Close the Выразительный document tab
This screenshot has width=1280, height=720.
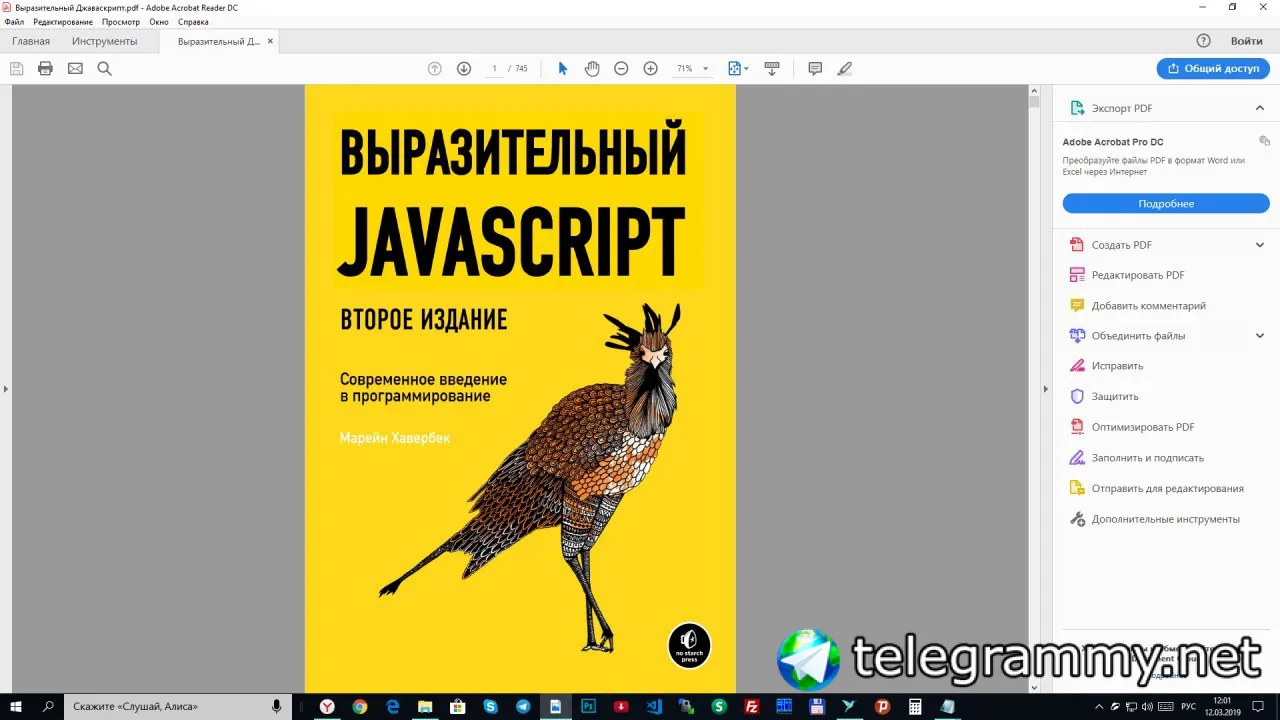[270, 41]
